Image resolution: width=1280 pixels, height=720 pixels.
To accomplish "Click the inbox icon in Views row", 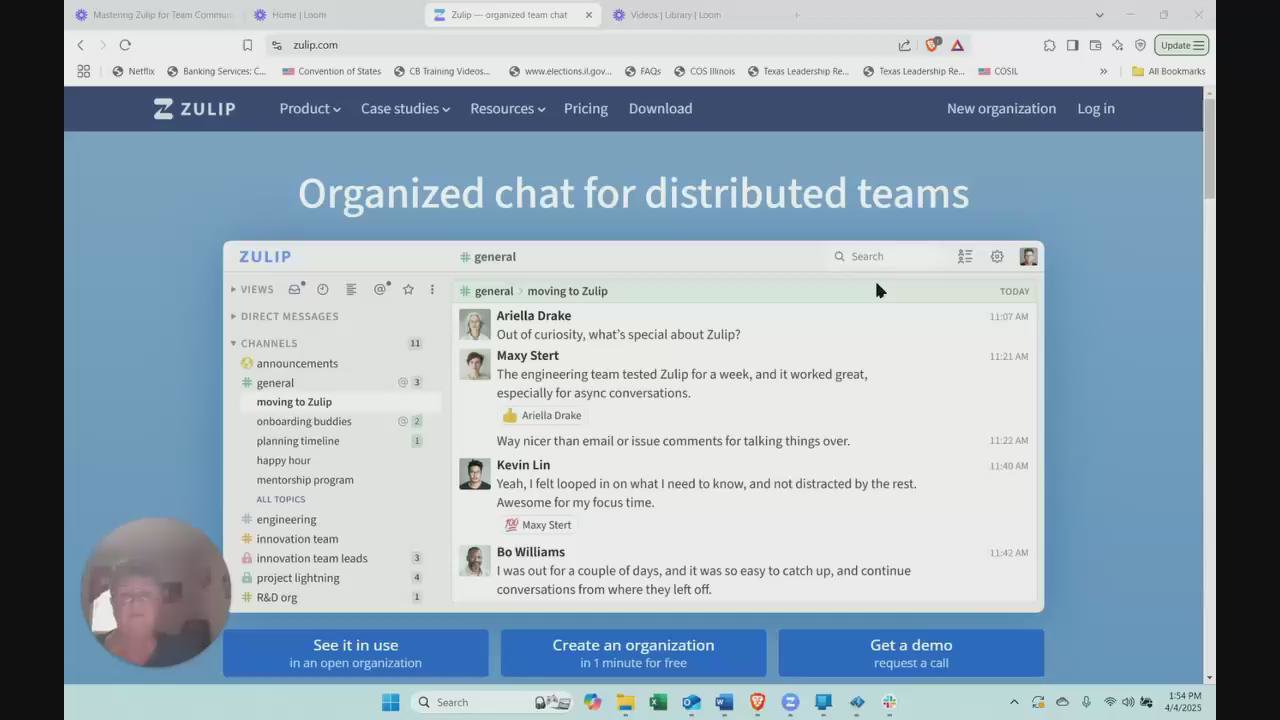I will click(x=295, y=289).
